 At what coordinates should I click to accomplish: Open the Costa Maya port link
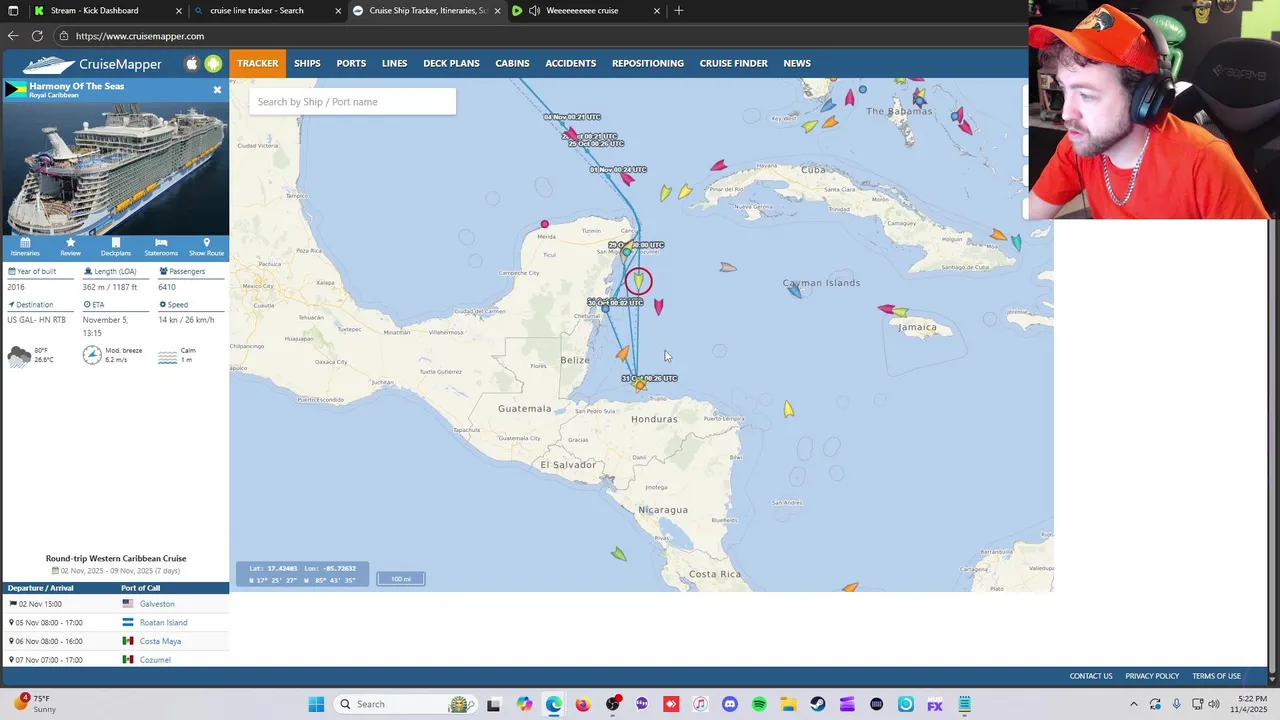click(160, 641)
